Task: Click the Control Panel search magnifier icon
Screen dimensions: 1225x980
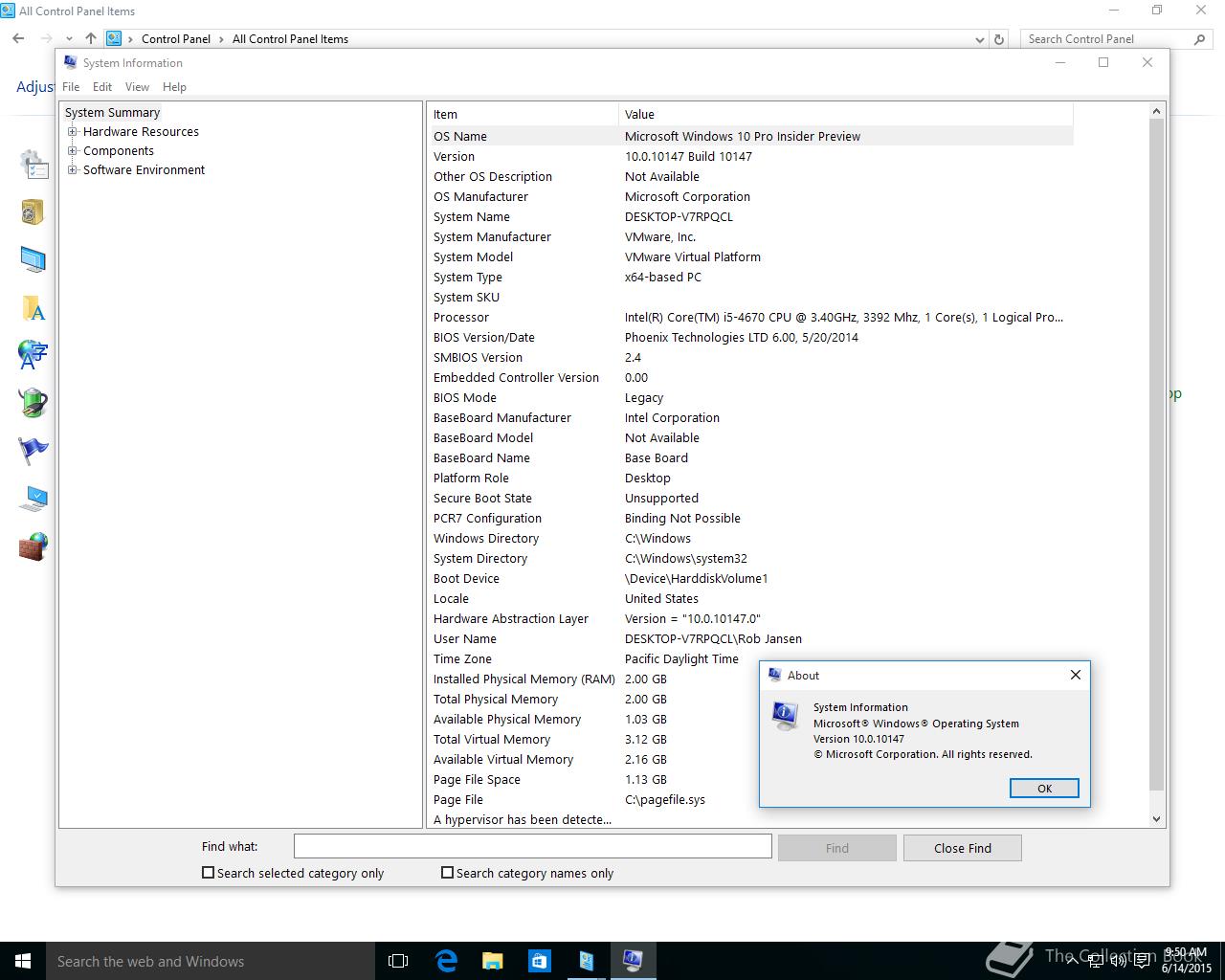Action: pyautogui.click(x=1200, y=39)
